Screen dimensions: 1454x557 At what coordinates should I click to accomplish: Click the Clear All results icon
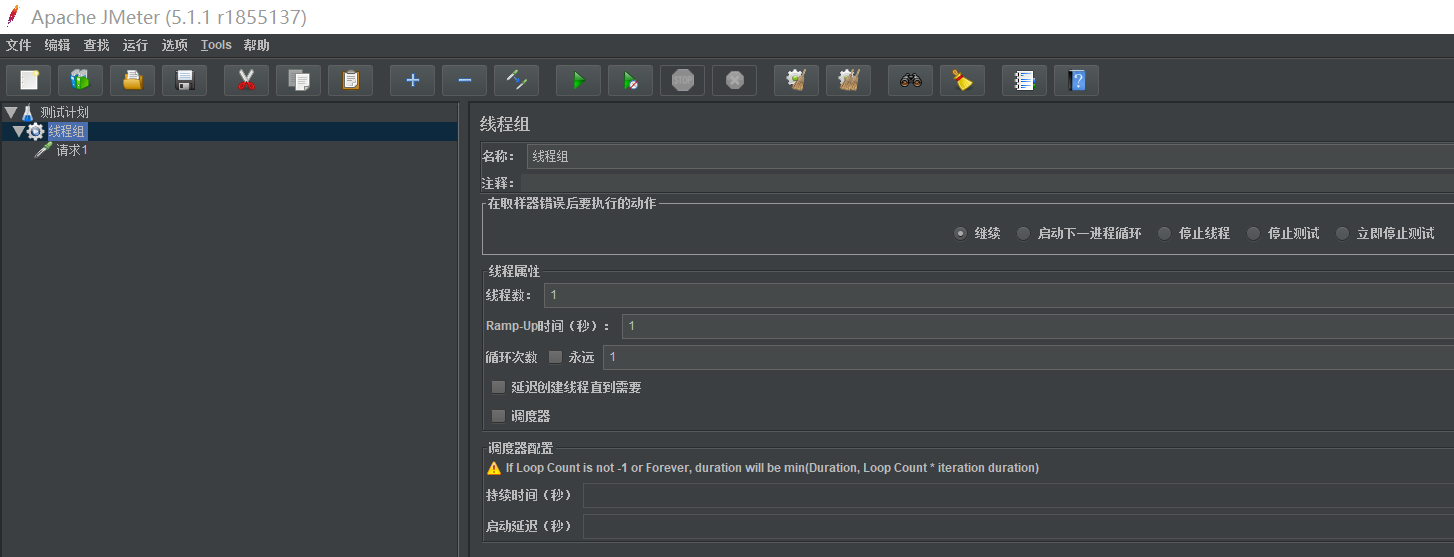click(848, 80)
